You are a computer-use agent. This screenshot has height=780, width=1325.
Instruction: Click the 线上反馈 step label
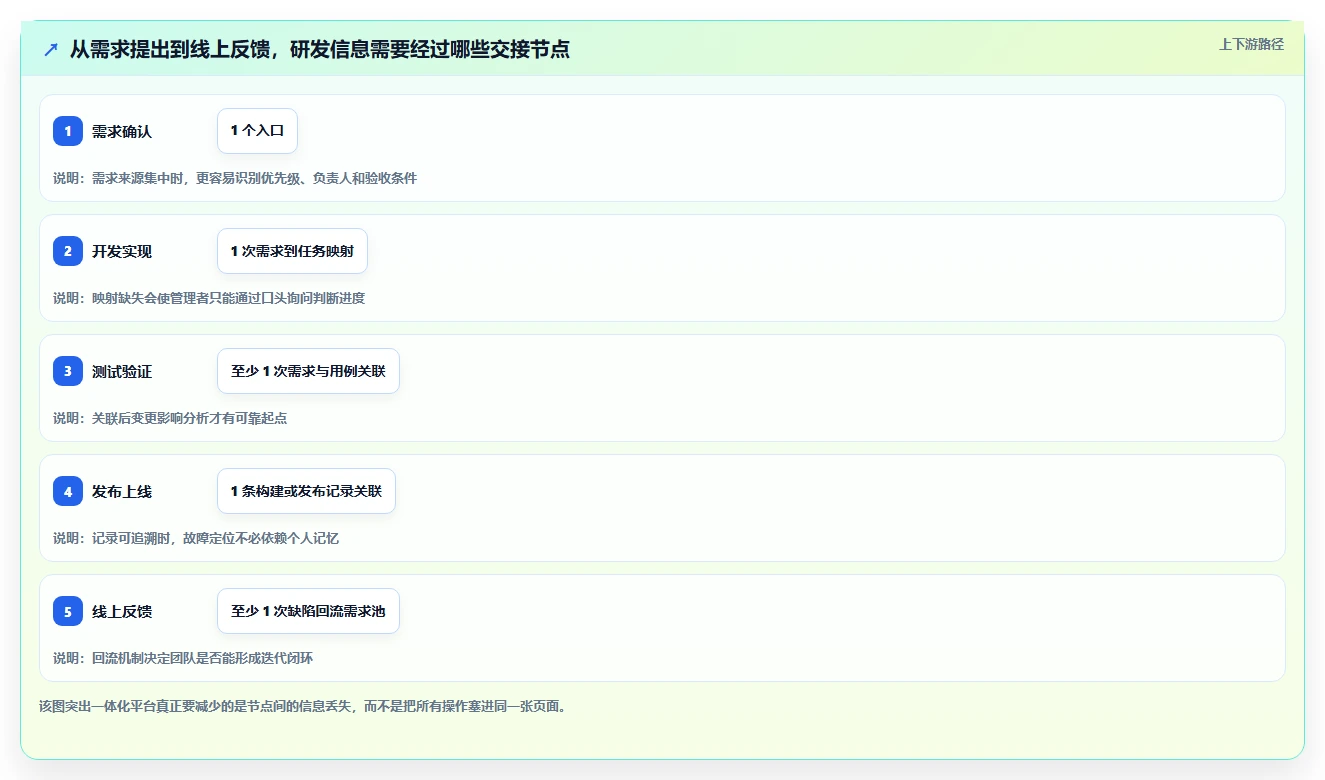click(x=122, y=611)
